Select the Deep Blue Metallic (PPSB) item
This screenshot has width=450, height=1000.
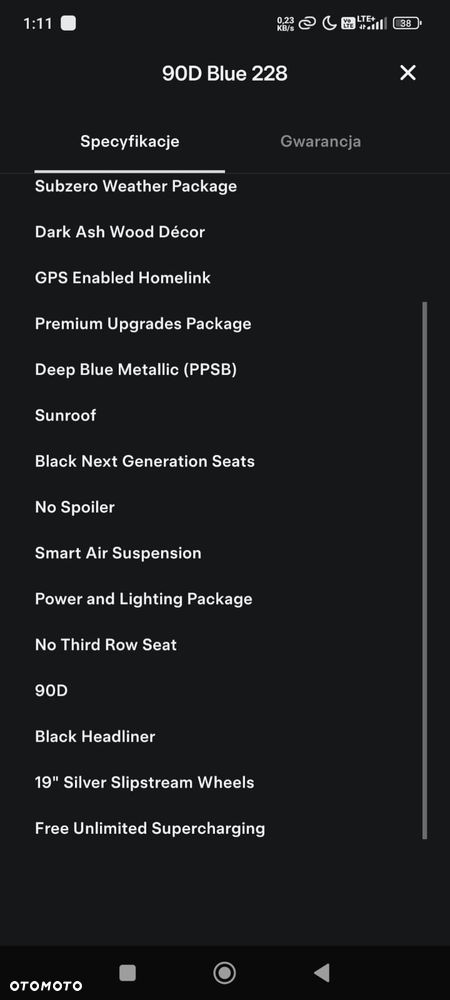(x=136, y=369)
